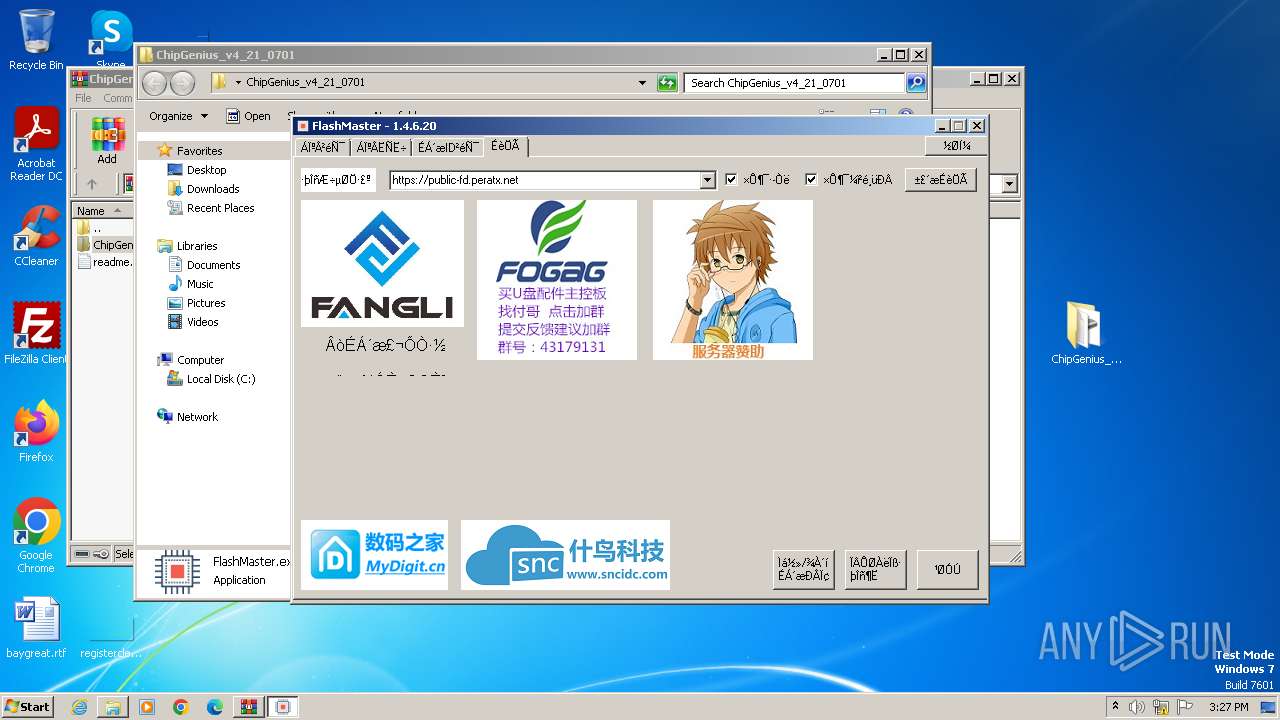The width and height of the screenshot is (1280, 720).
Task: Click the FlashMaster title bar app icon
Action: pos(303,126)
